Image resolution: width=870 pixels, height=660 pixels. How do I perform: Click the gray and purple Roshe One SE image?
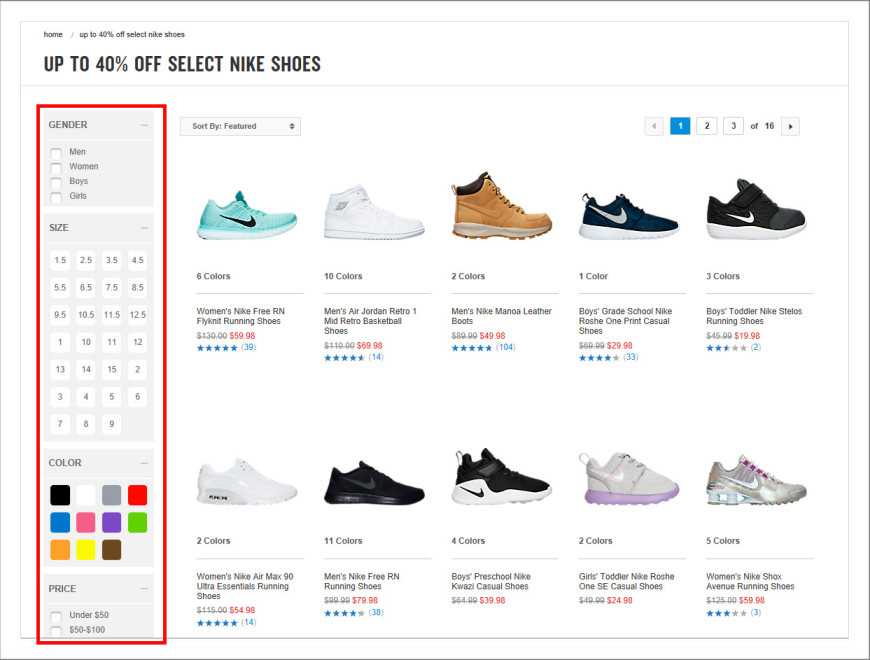click(629, 479)
